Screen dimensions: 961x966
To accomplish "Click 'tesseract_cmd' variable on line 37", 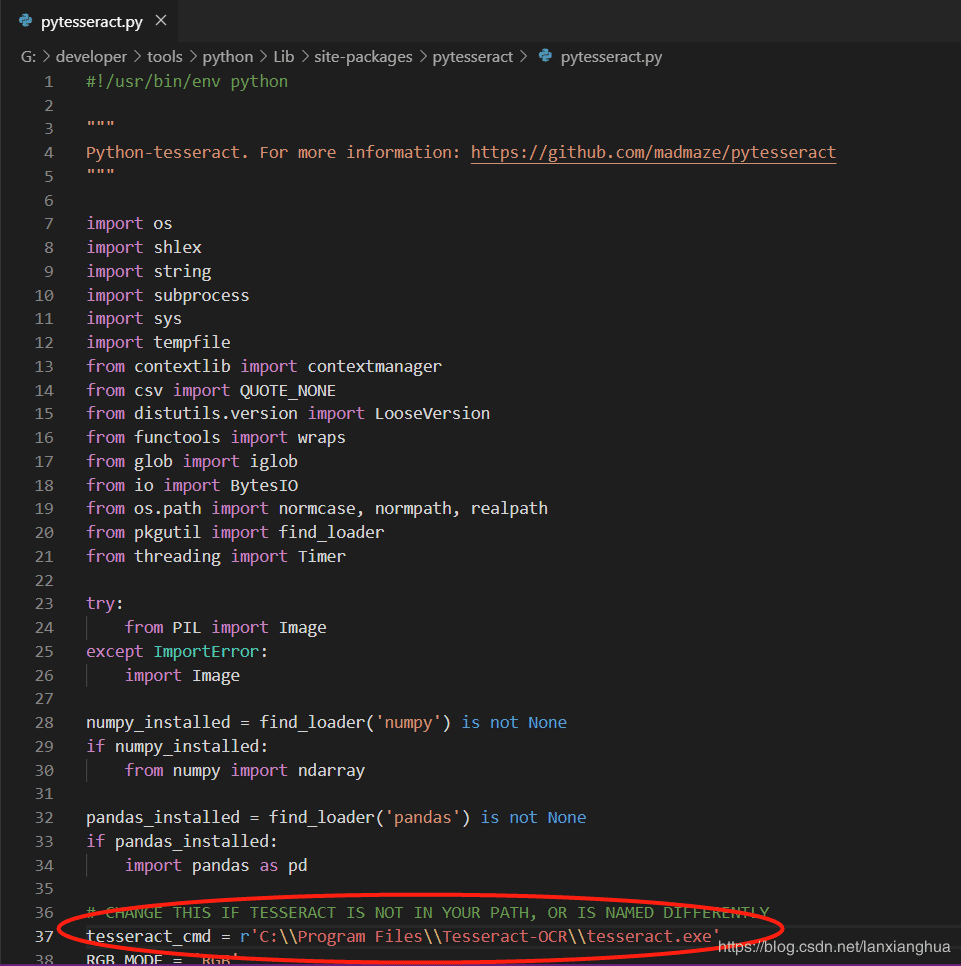I will point(148,936).
